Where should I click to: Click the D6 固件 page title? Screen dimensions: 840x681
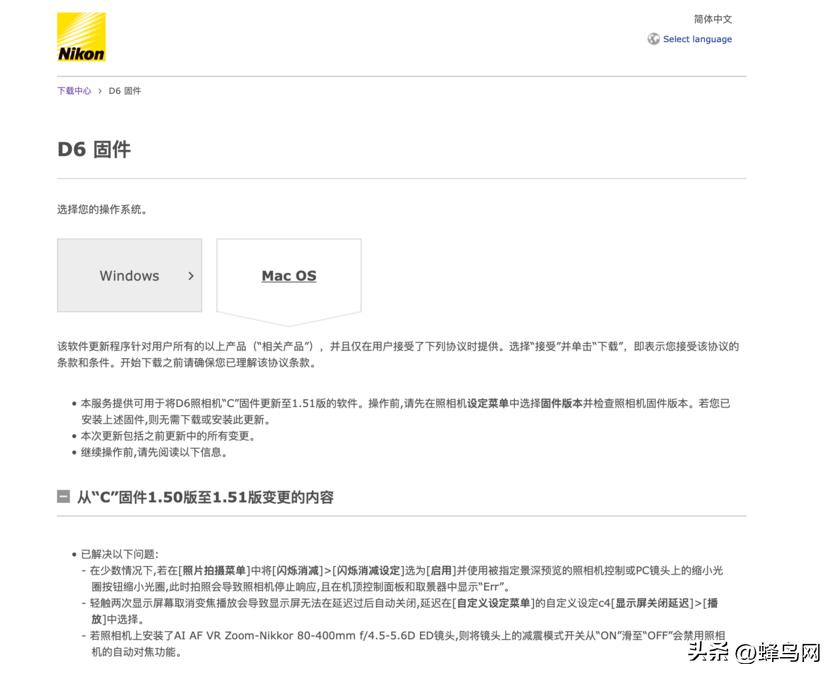tap(94, 149)
